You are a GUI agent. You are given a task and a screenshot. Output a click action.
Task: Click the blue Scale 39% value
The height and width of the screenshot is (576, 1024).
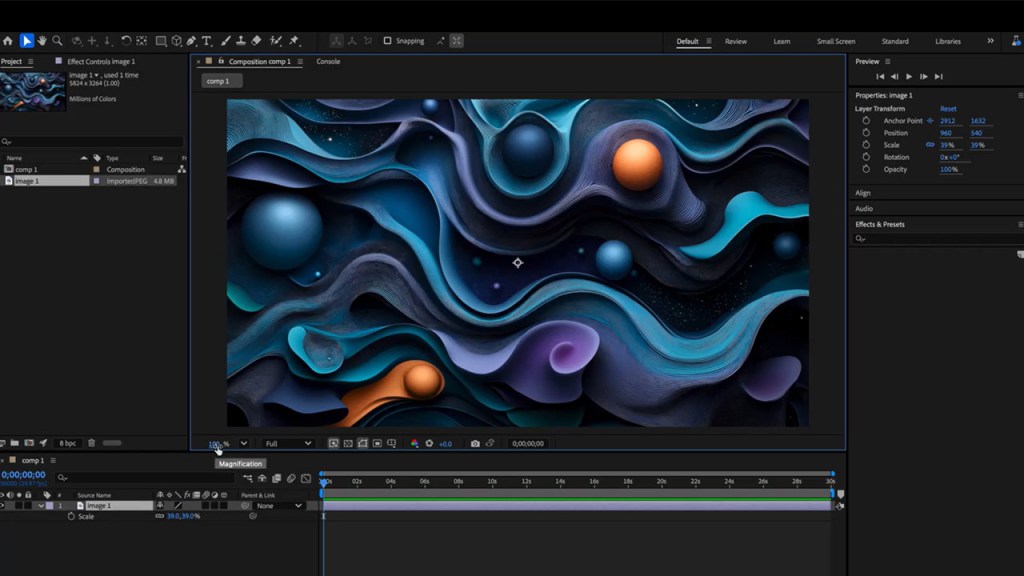pyautogui.click(x=948, y=144)
